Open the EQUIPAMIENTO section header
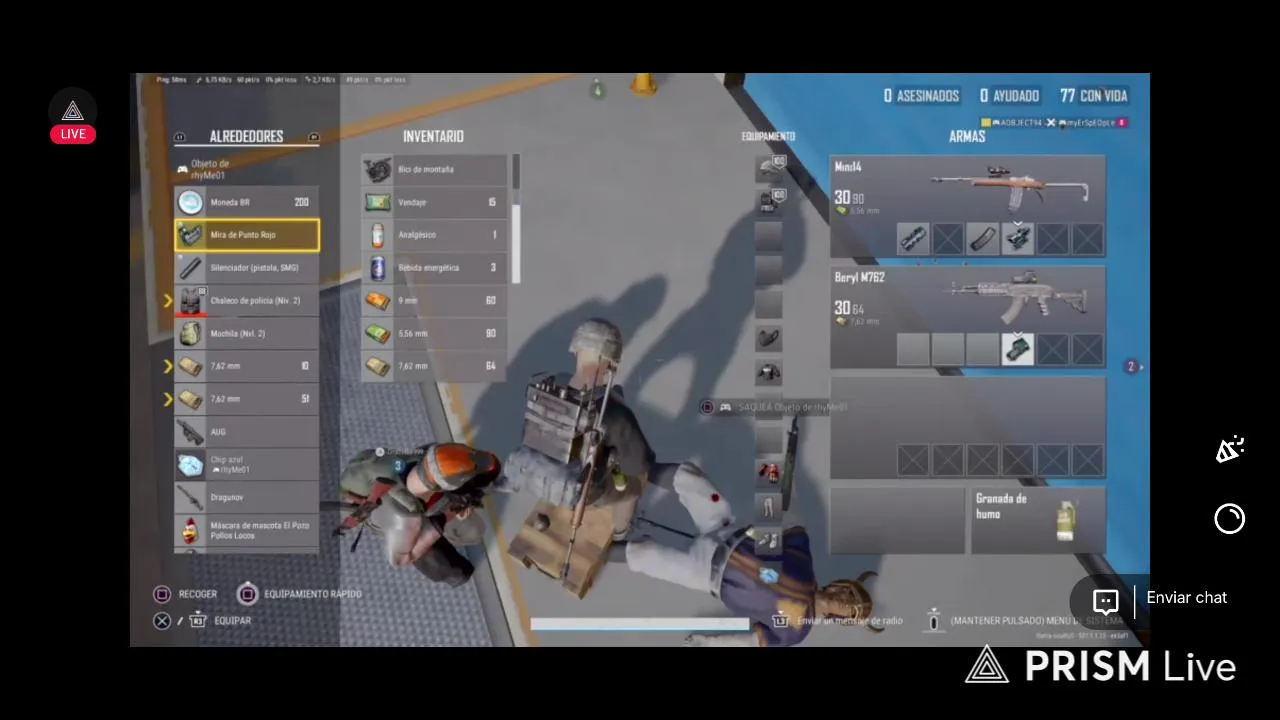The width and height of the screenshot is (1280, 720). (x=768, y=136)
